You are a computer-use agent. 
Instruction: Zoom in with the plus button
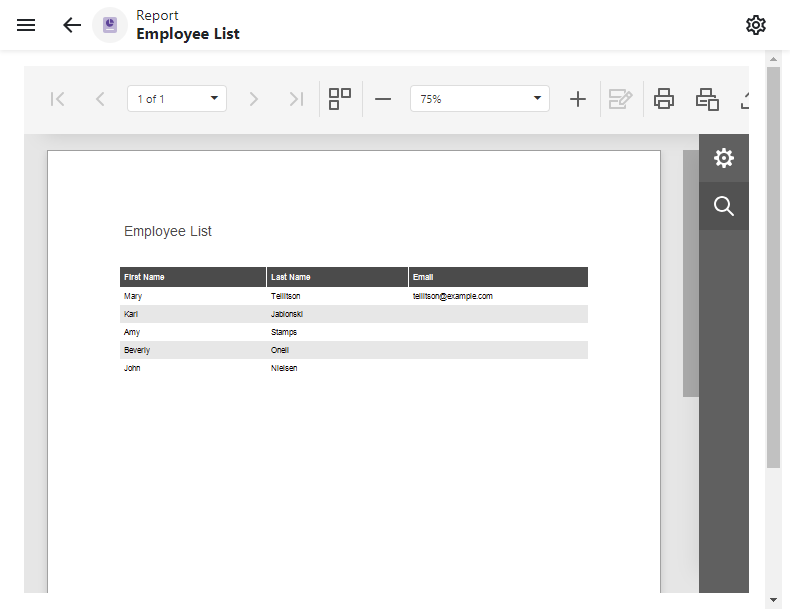click(x=578, y=99)
